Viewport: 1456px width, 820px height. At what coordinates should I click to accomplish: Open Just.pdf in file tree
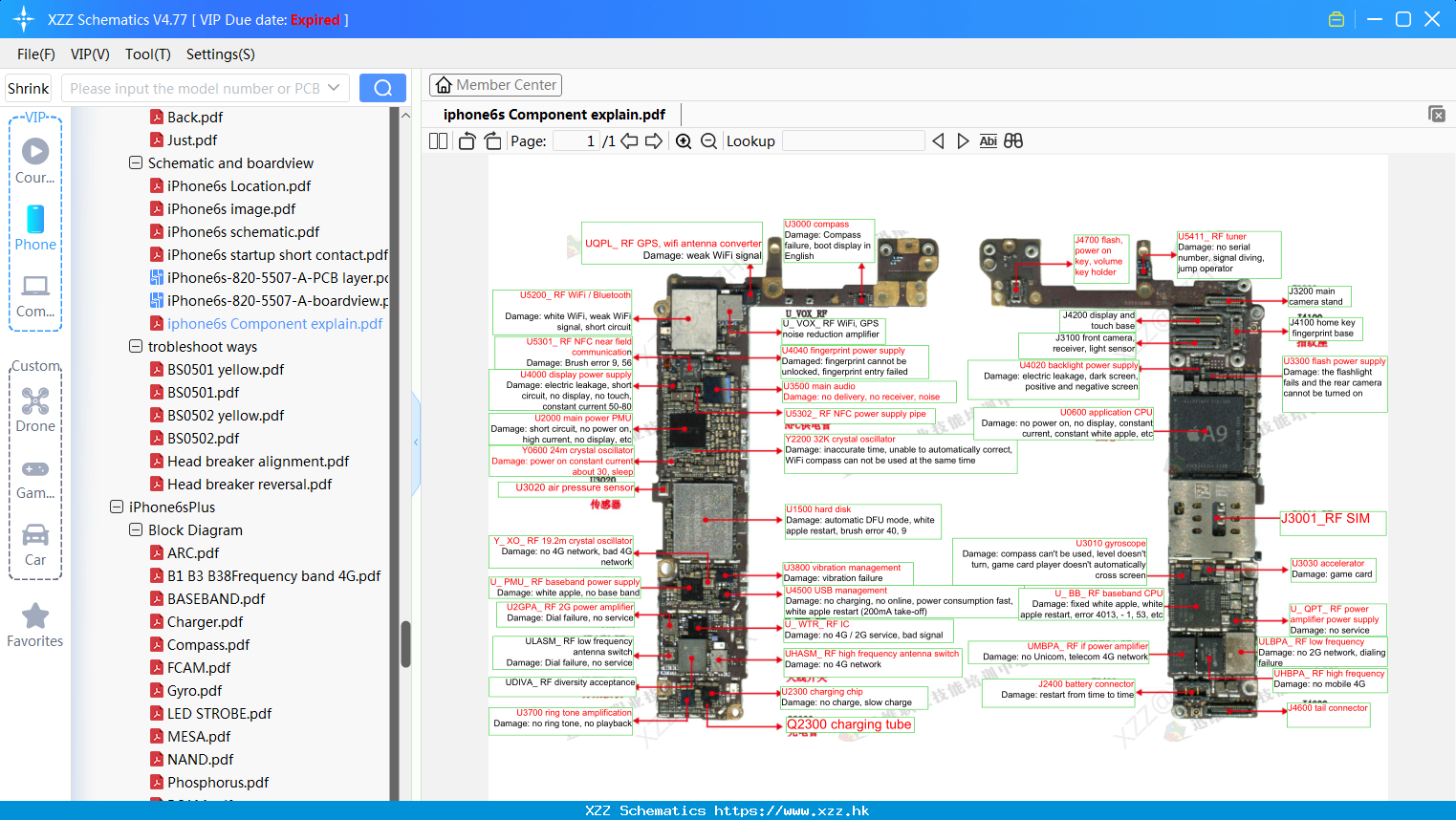[192, 140]
